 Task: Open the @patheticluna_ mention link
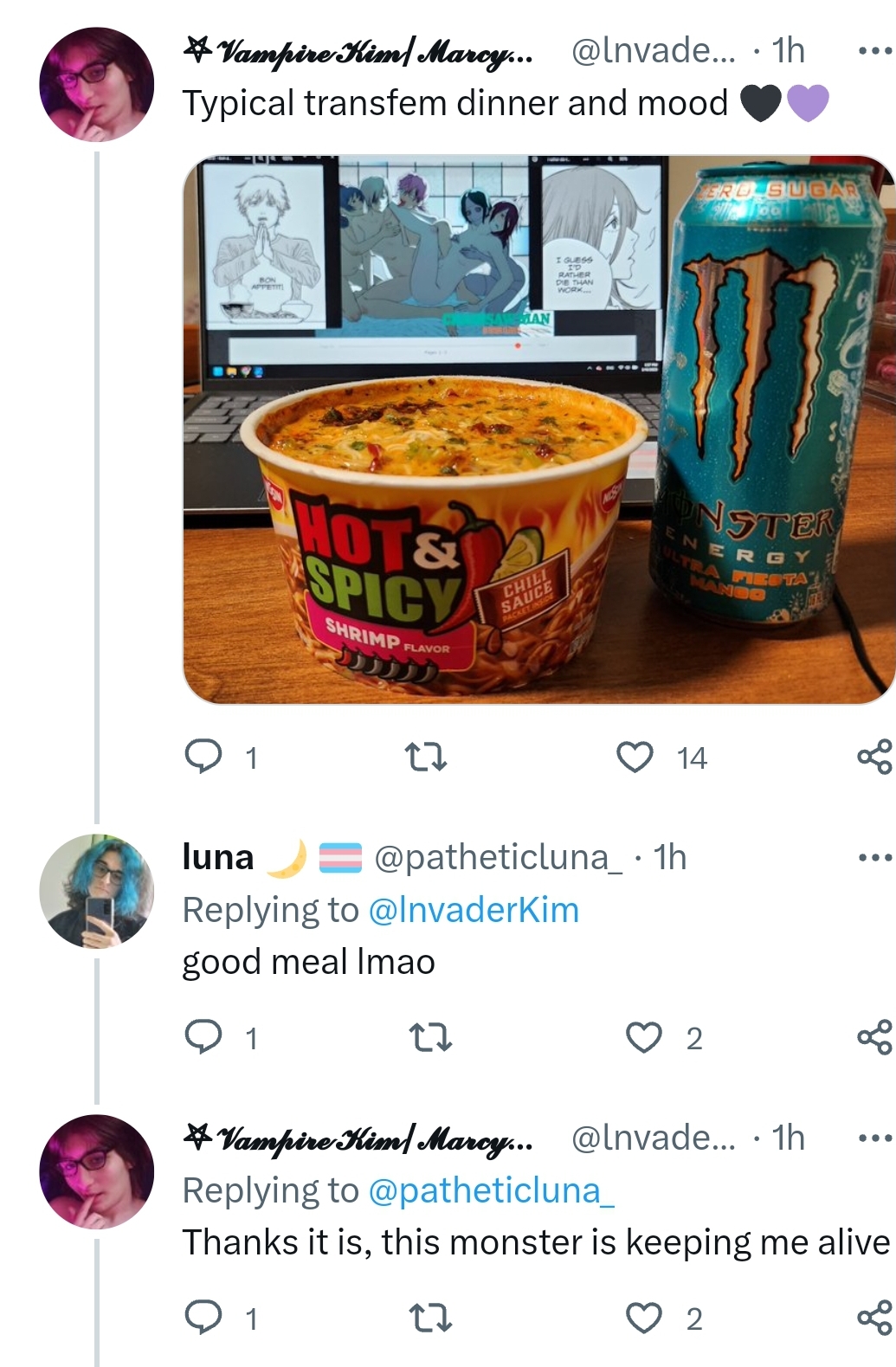tap(492, 1190)
